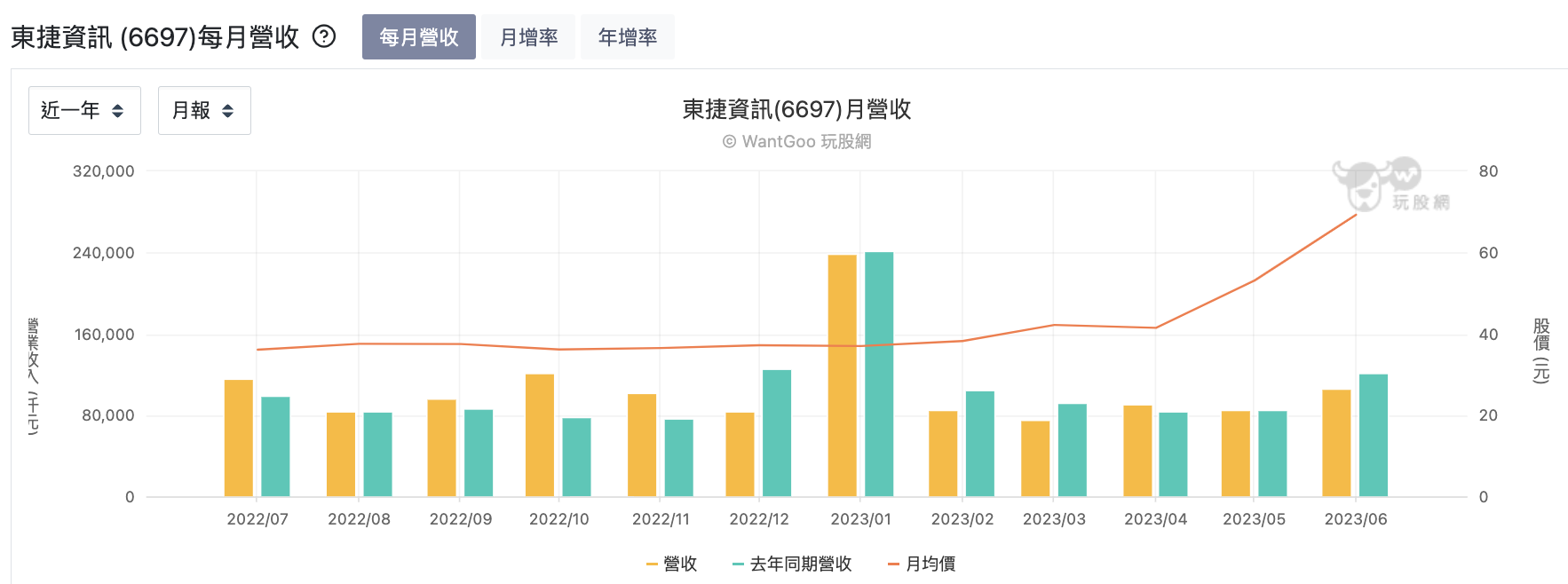
Task: Toggle the 去年同期營收 legend series
Action: coord(792,564)
